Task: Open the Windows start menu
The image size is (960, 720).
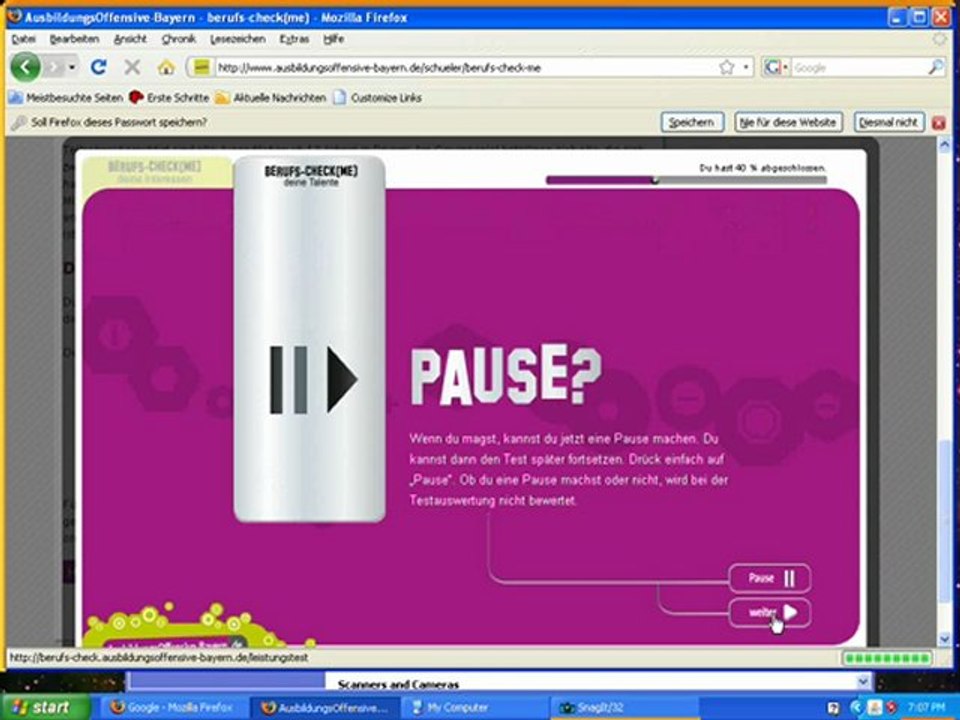Action: tap(41, 708)
